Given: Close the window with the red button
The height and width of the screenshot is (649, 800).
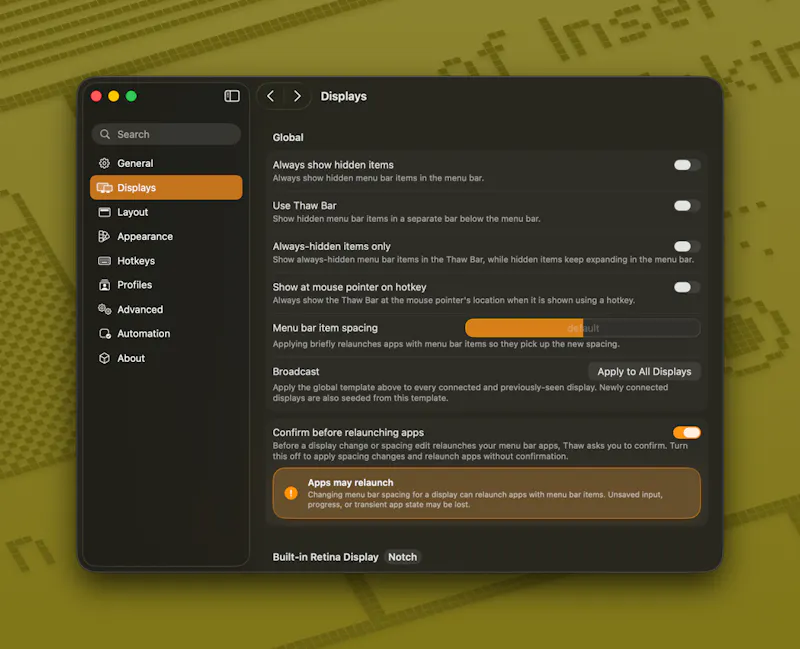Looking at the screenshot, I should [96, 96].
